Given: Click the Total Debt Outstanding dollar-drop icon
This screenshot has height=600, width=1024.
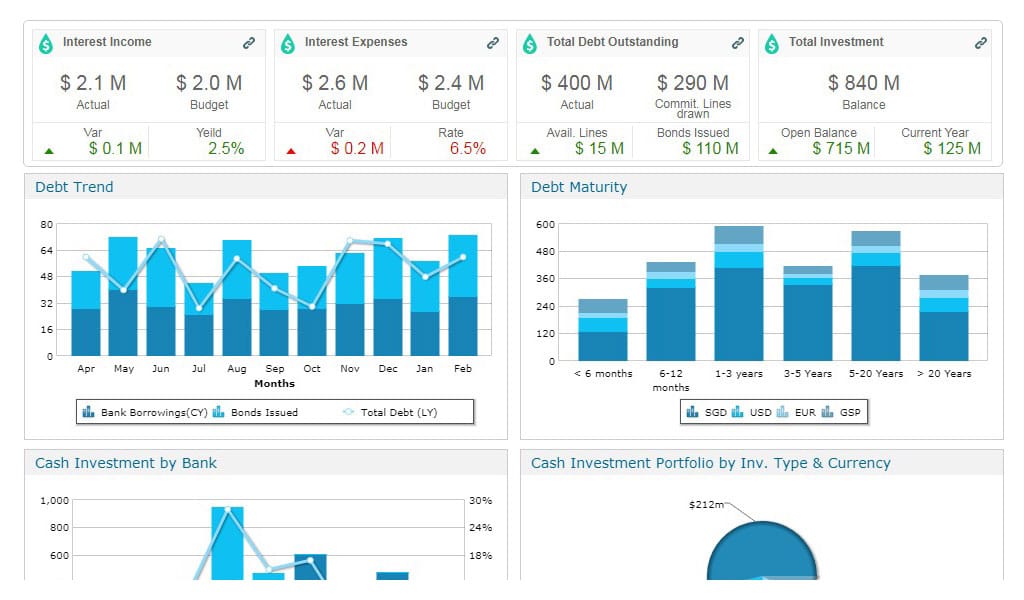Looking at the screenshot, I should coord(530,44).
